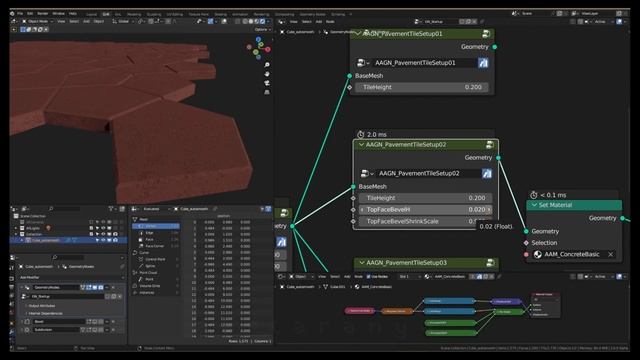Toggle camera view icon in viewport
Screen dimensions: 640x360
click(x=267, y=83)
